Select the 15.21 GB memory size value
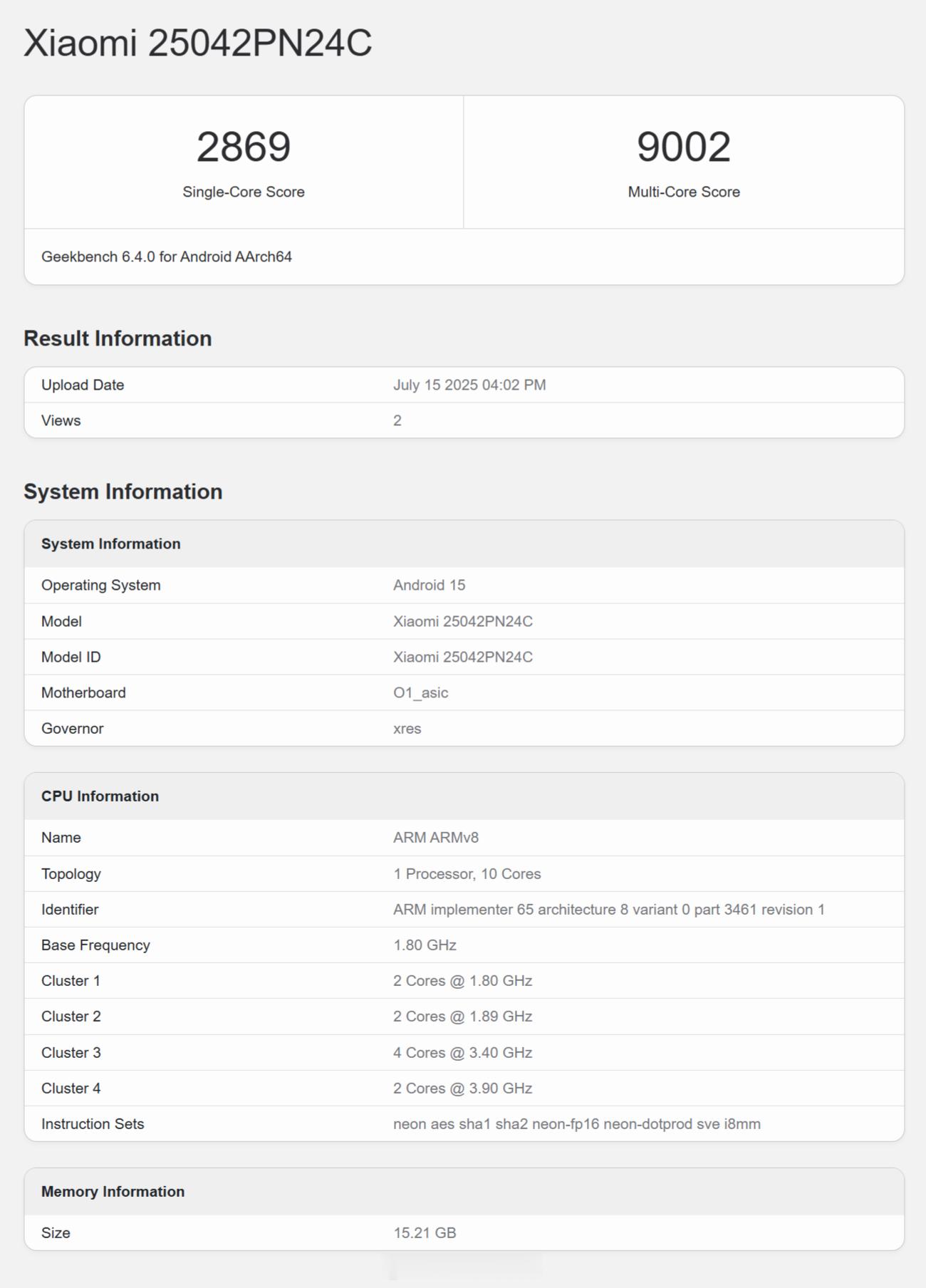This screenshot has height=1288, width=926. point(425,1232)
